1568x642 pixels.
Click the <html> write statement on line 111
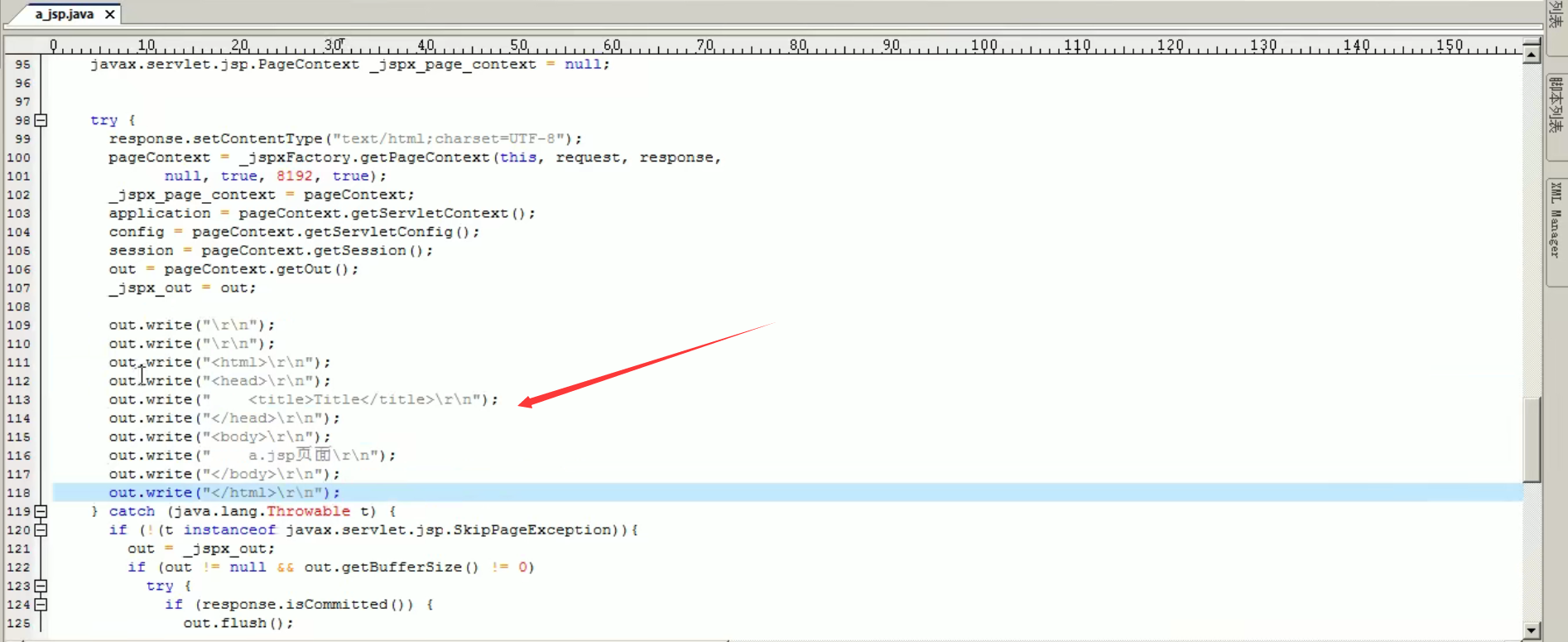(219, 363)
